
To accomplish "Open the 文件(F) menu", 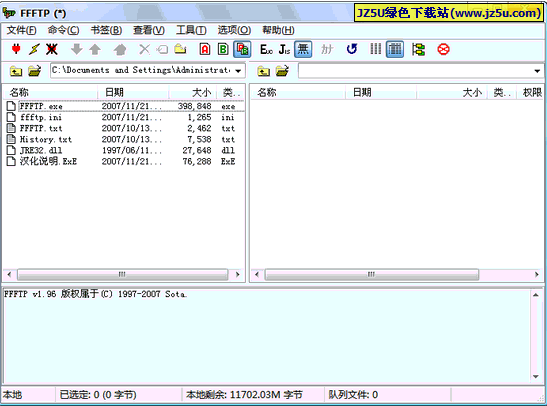I will [21, 30].
